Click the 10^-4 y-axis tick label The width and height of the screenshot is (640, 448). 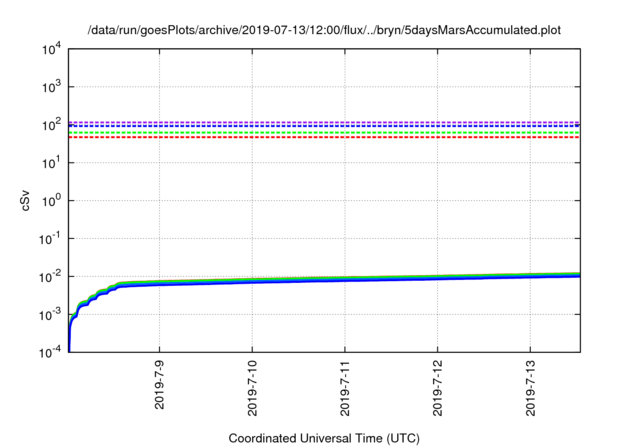point(50,352)
